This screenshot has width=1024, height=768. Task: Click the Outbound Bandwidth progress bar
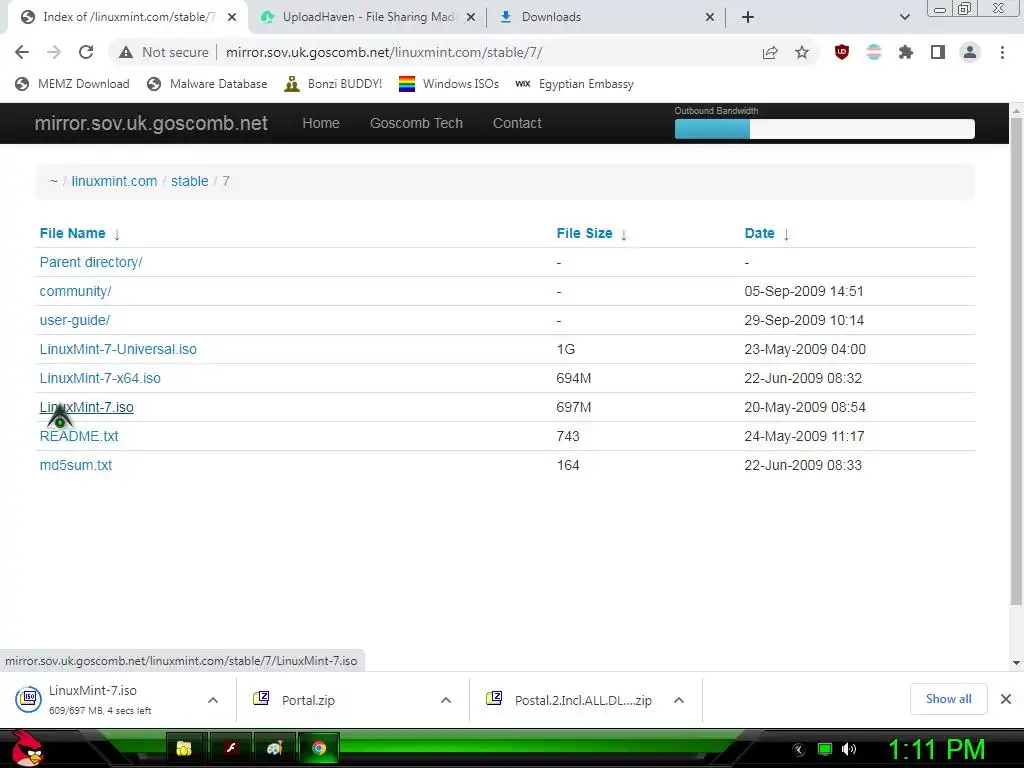tap(824, 129)
